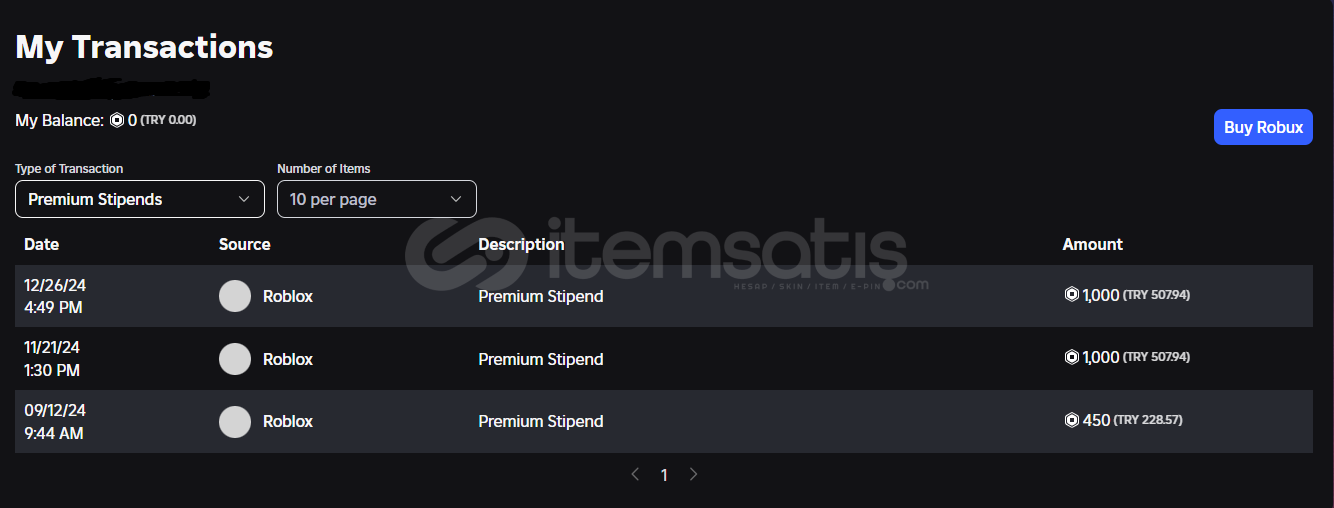Click the Roblox source link dated 11/21/24
The image size is (1334, 508).
click(288, 359)
